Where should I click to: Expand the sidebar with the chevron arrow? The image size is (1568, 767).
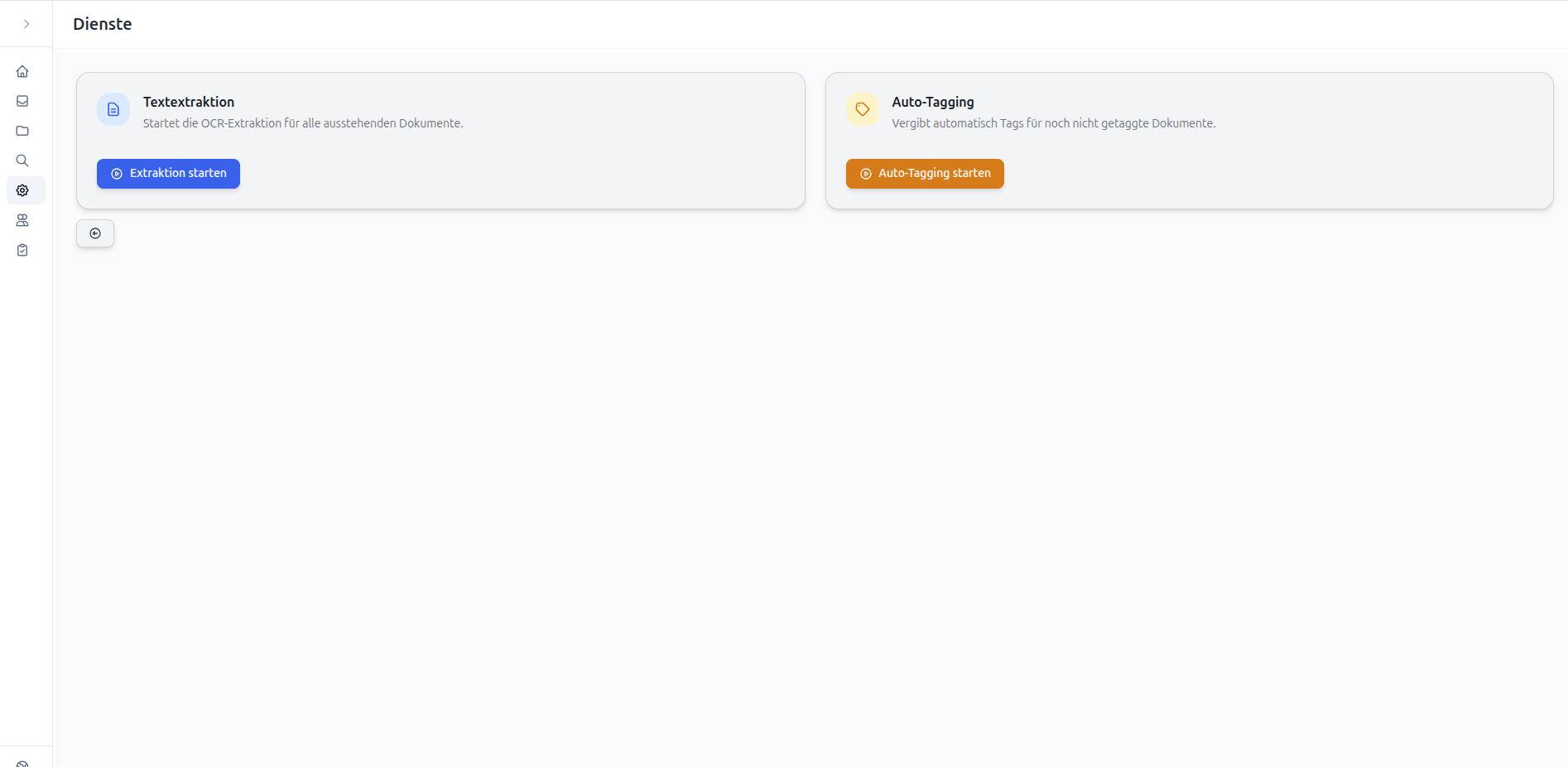click(x=26, y=24)
